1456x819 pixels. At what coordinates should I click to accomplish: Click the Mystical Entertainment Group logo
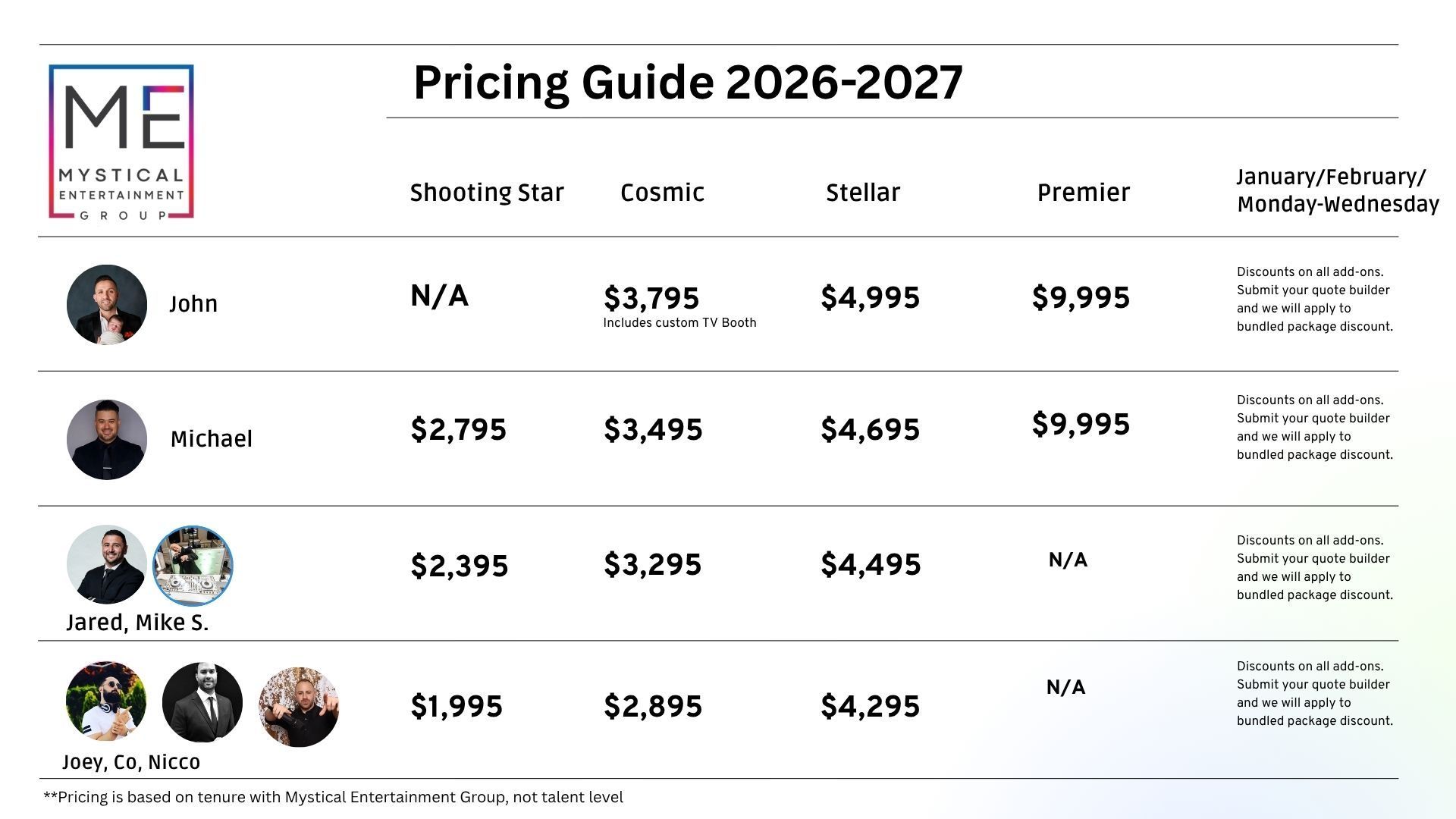(121, 142)
